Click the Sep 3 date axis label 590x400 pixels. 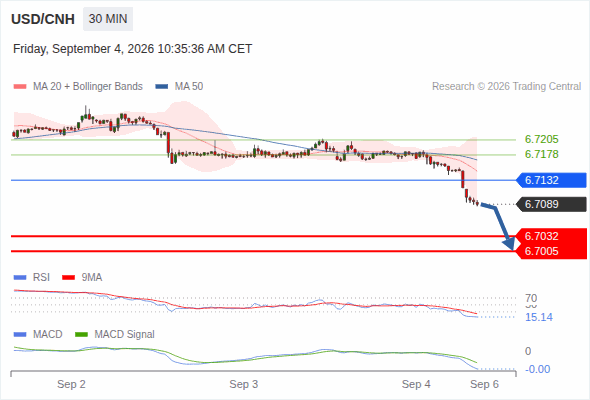click(244, 384)
